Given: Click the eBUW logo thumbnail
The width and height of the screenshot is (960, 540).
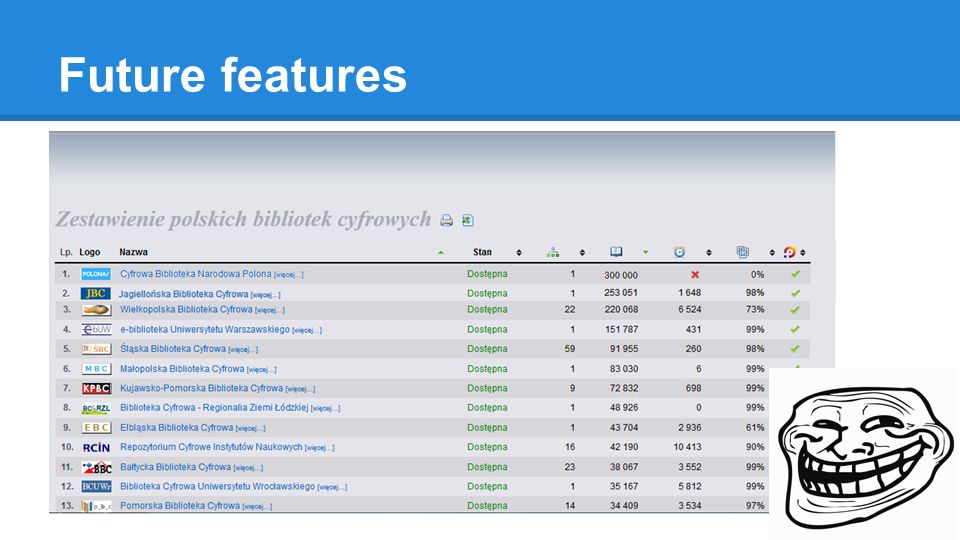Looking at the screenshot, I should point(96,329).
